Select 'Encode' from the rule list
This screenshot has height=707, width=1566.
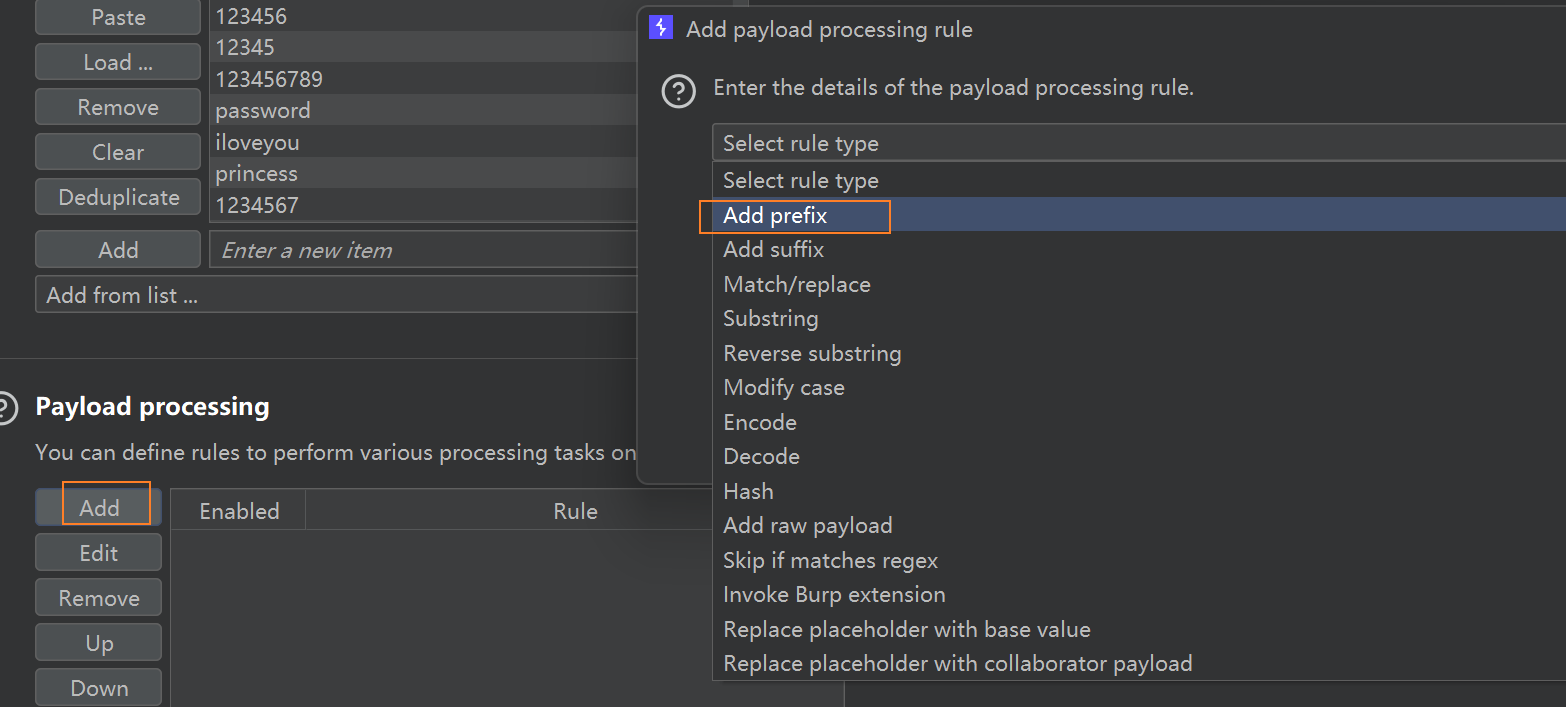pyautogui.click(x=760, y=422)
